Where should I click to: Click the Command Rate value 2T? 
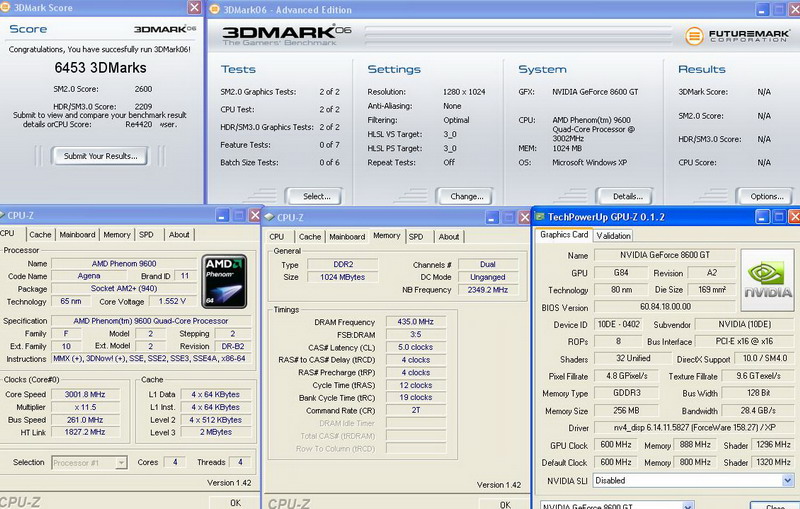click(x=415, y=410)
